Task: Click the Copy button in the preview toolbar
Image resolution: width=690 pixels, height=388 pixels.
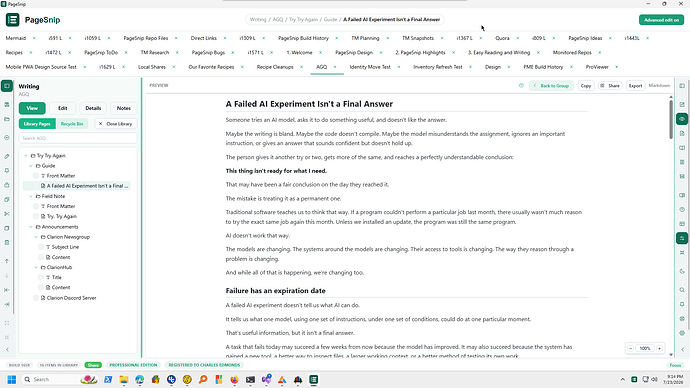Action: (x=586, y=86)
